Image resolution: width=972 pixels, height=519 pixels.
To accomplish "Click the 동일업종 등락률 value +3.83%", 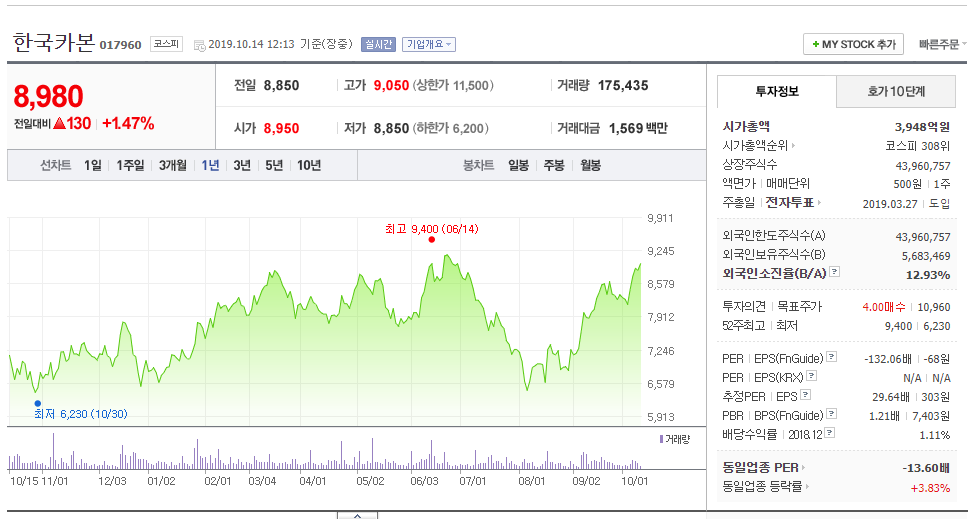I will [x=930, y=488].
